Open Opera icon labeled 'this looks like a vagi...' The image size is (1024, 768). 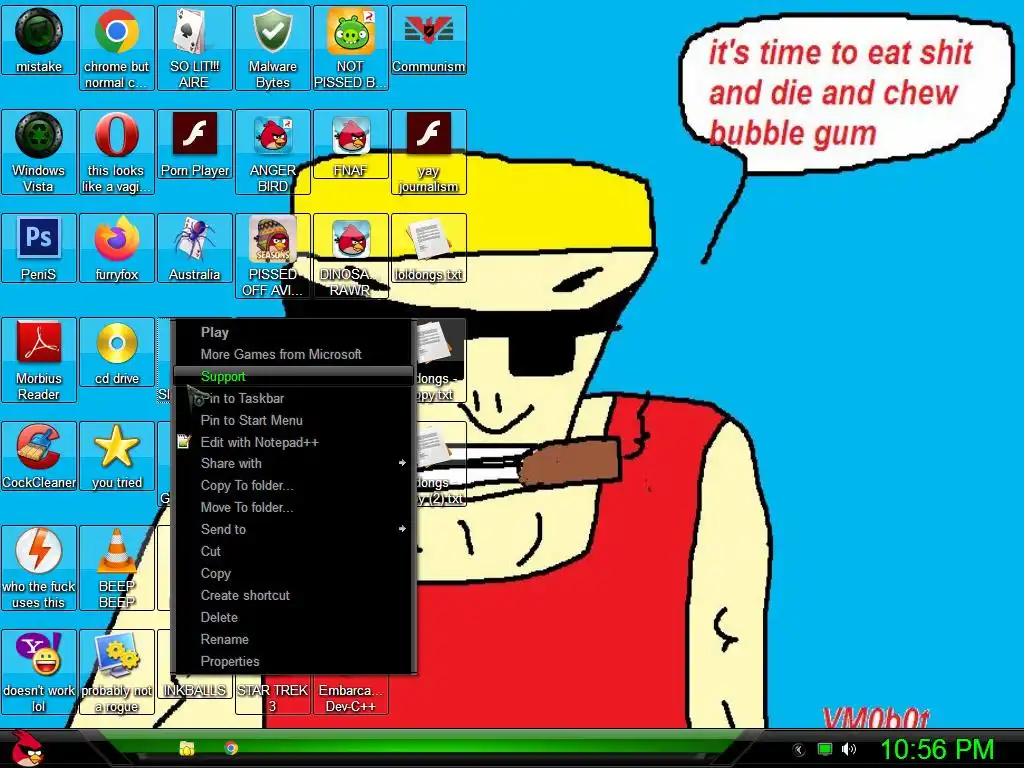coord(116,152)
